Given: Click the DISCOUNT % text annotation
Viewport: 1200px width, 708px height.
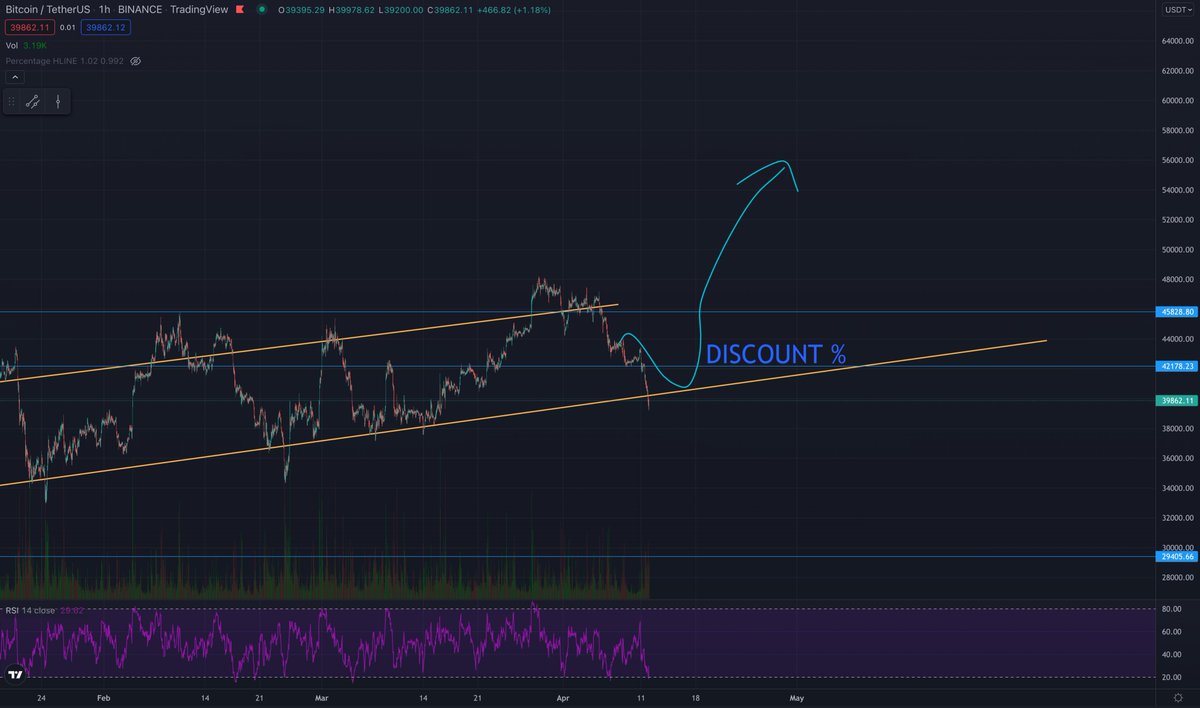Looking at the screenshot, I should [776, 354].
